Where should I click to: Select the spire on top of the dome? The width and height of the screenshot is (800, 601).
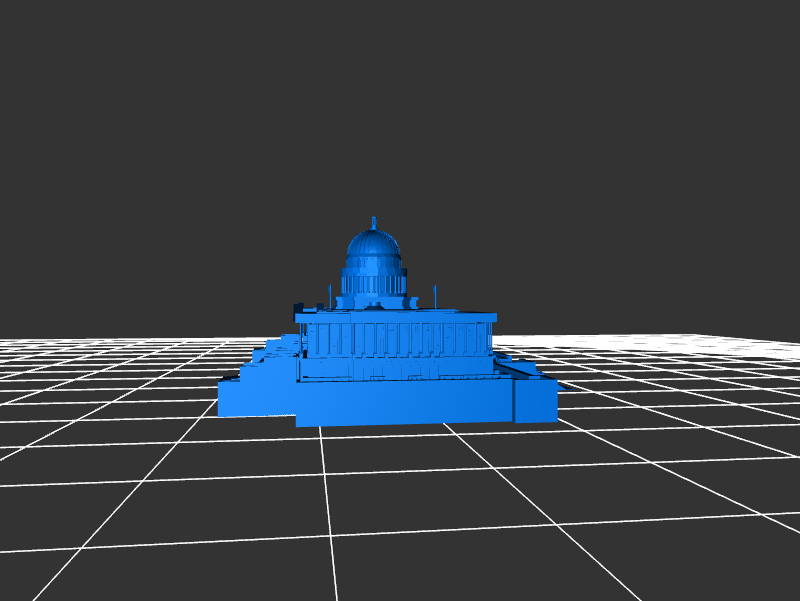click(373, 221)
